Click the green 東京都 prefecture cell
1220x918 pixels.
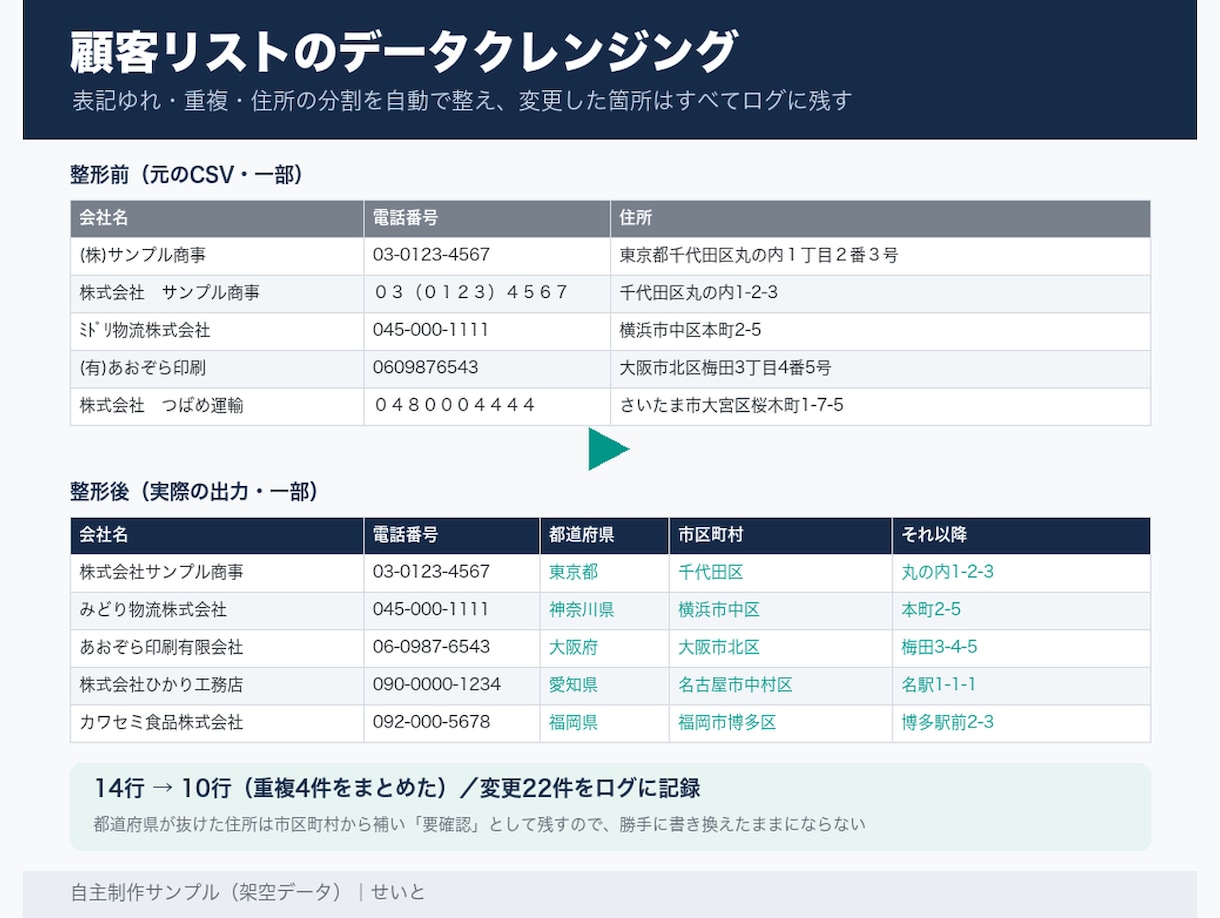tap(605, 573)
